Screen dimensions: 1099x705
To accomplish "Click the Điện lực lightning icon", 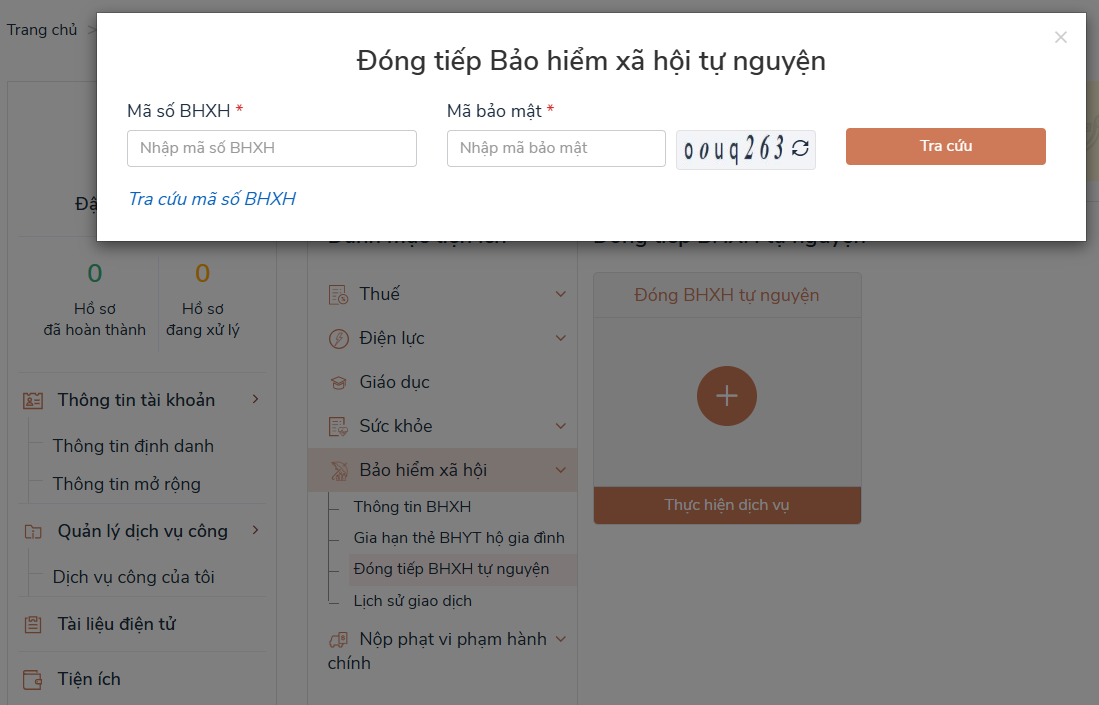I will pos(339,339).
